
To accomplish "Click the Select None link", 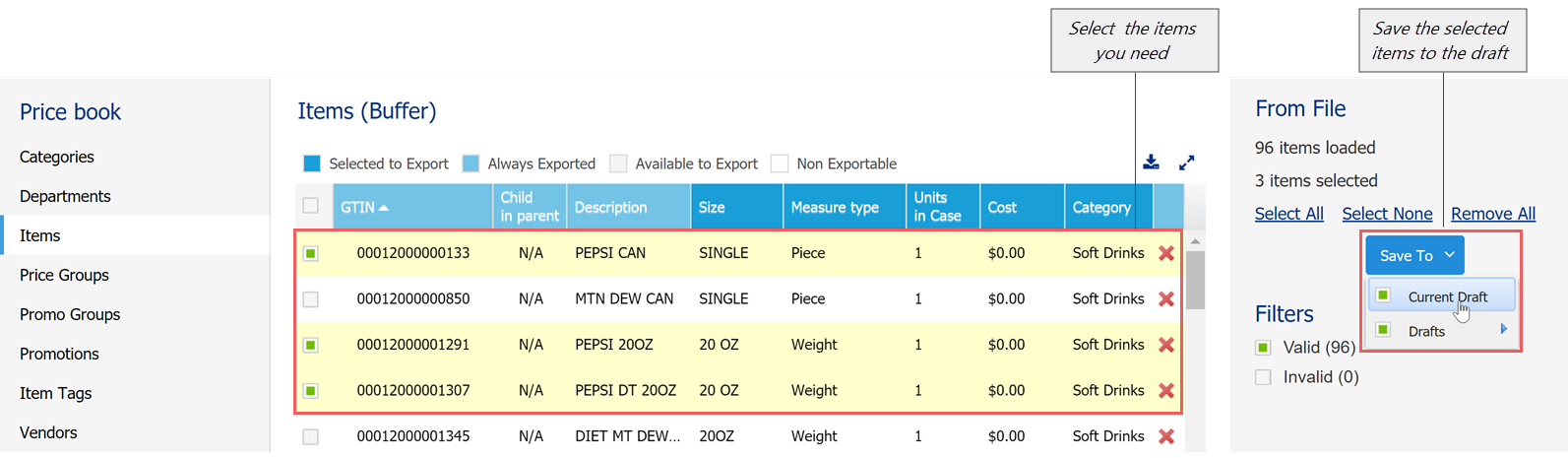I will (1387, 214).
